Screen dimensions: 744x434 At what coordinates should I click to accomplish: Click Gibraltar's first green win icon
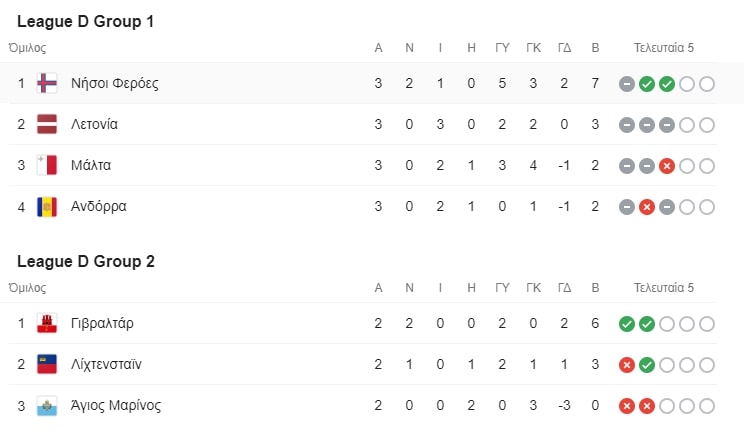point(627,324)
